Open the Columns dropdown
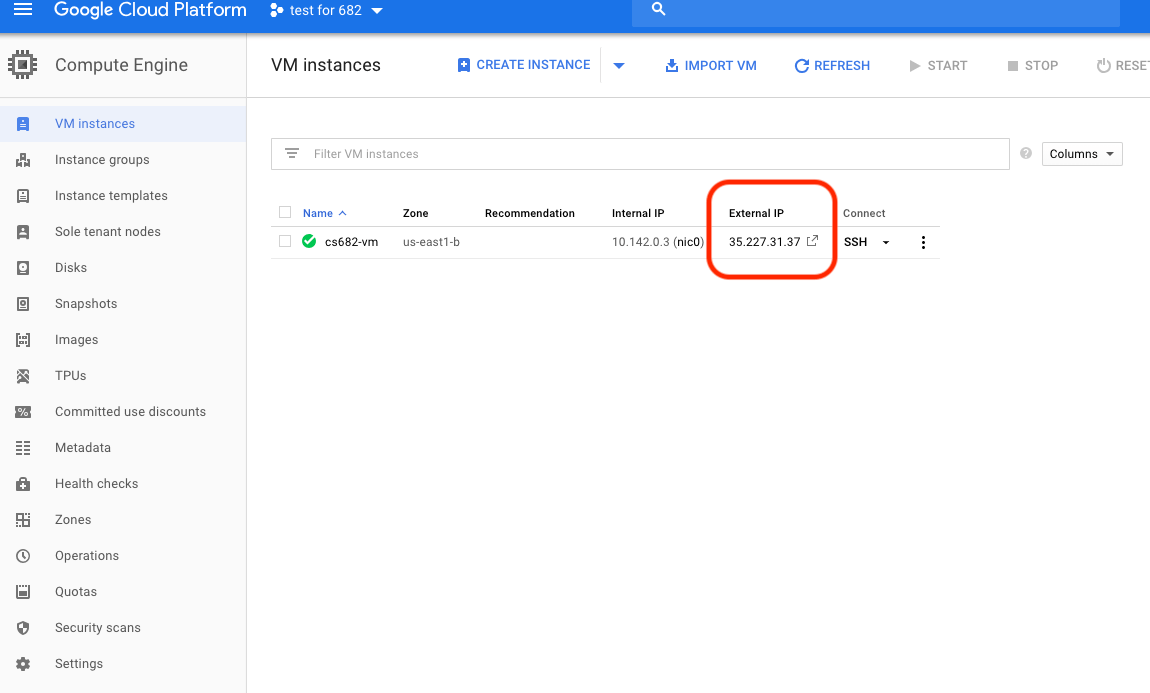The height and width of the screenshot is (693, 1150). point(1082,153)
